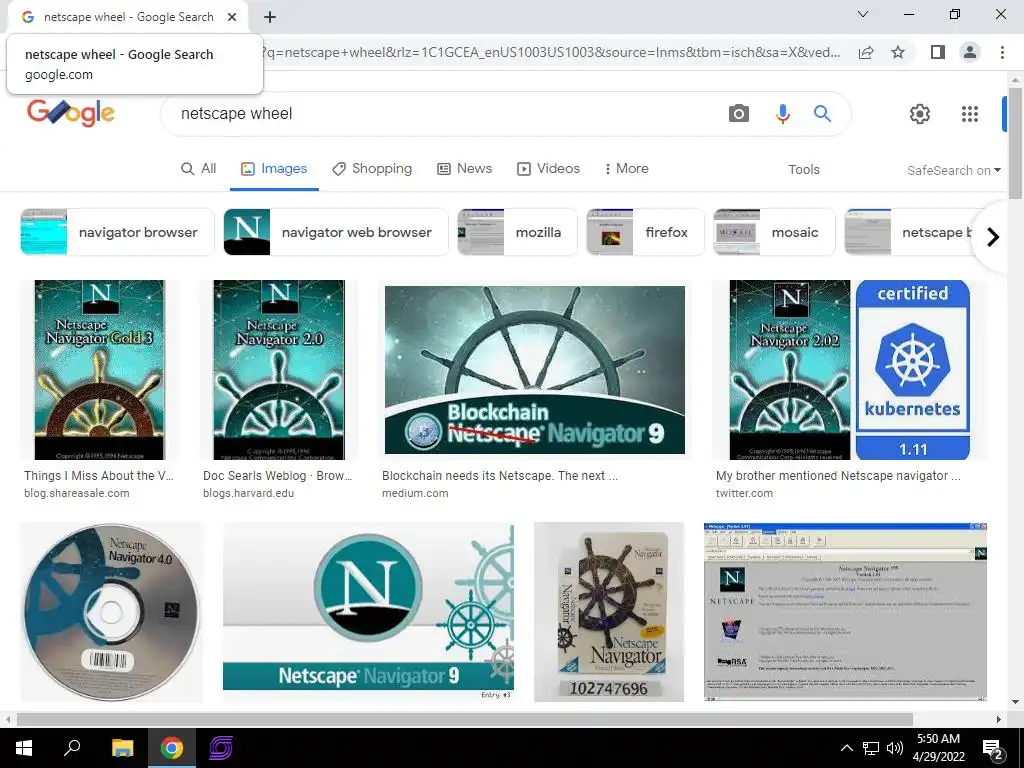This screenshot has height=768, width=1024.
Task: Open Chrome three-dot menu
Action: 1002,52
